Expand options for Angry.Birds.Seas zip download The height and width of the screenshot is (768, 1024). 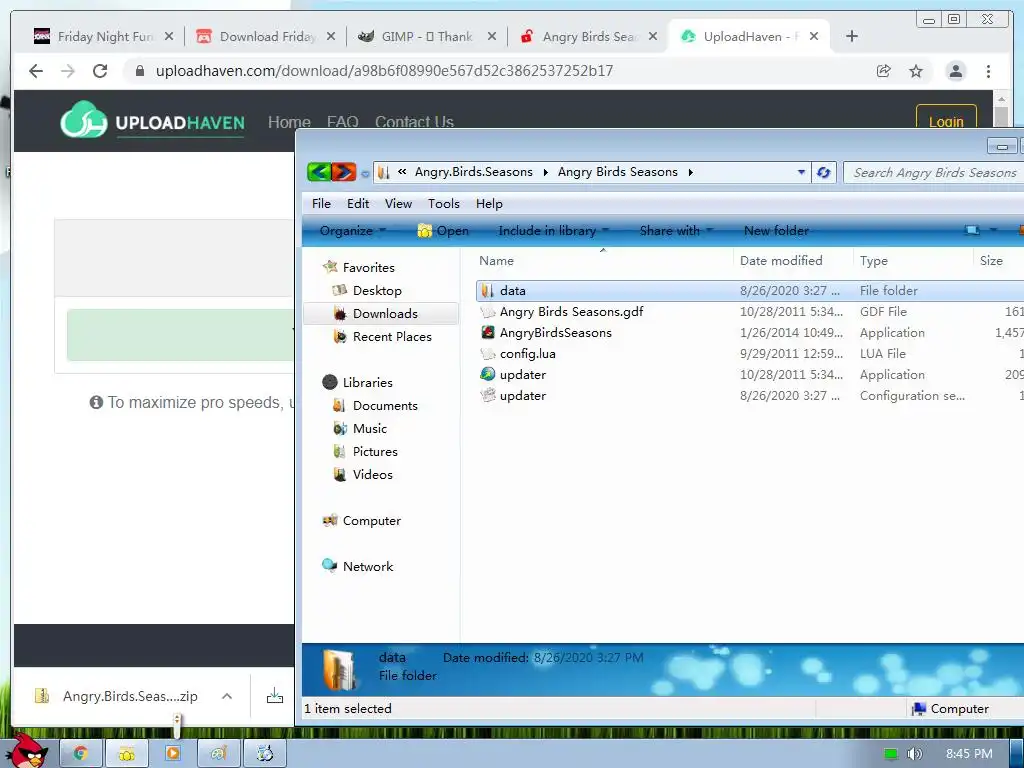click(x=227, y=696)
